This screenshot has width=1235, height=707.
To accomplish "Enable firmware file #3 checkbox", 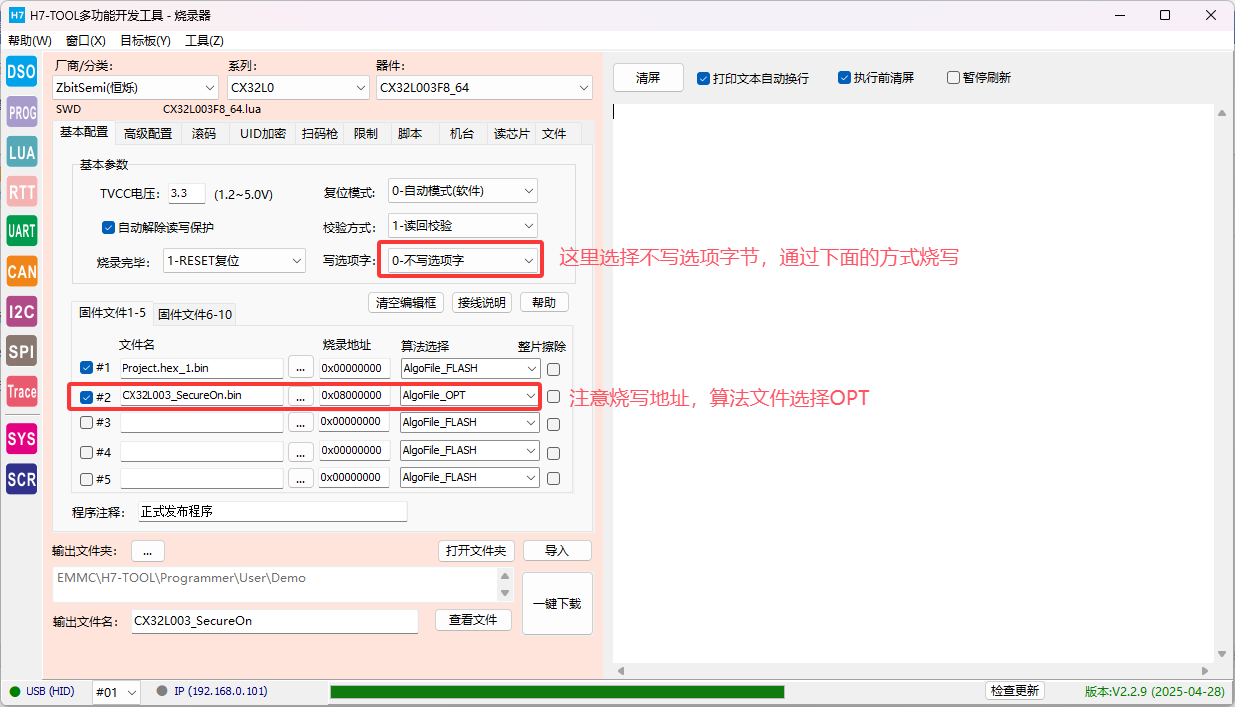I will [x=86, y=422].
